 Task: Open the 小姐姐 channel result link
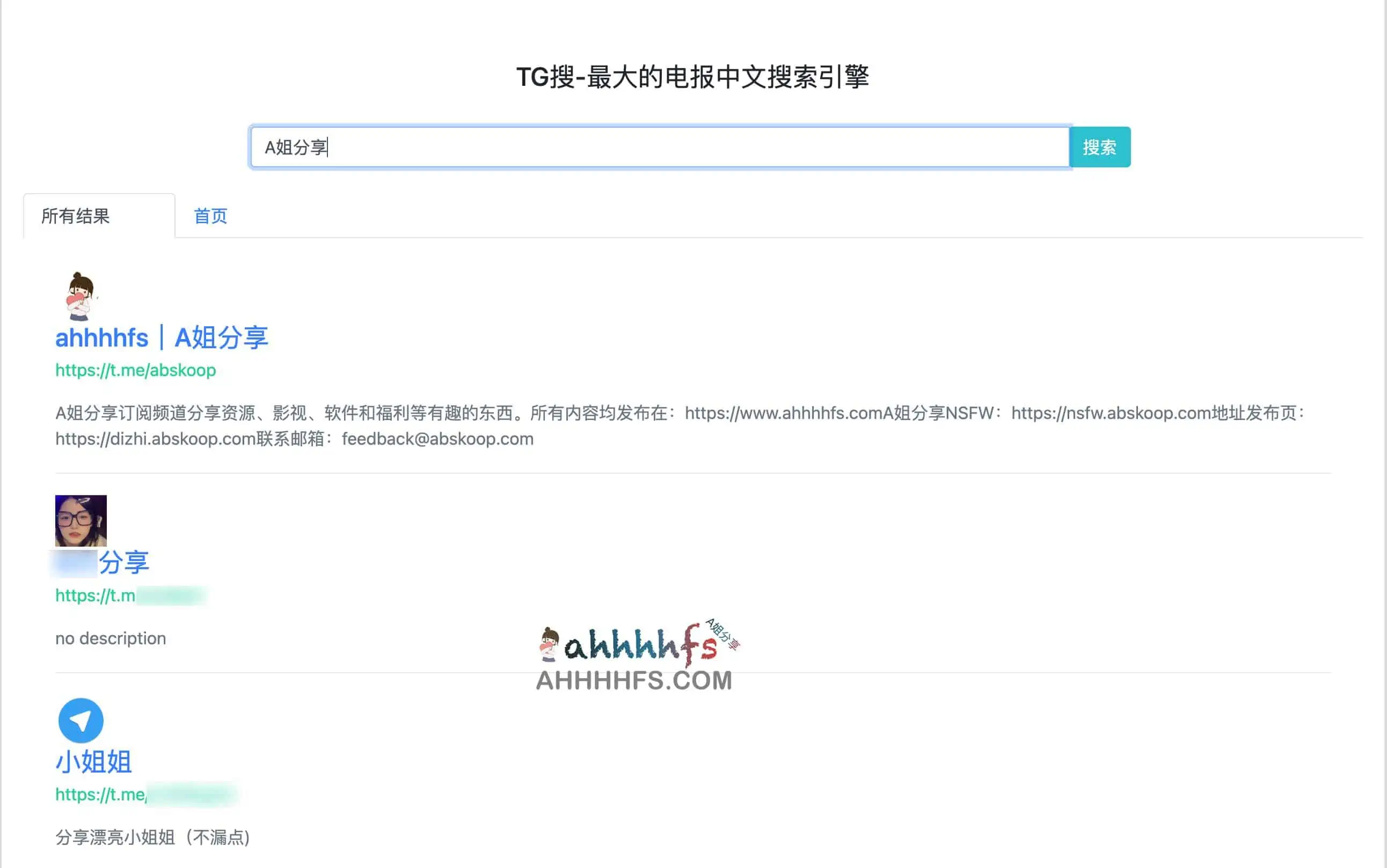93,762
